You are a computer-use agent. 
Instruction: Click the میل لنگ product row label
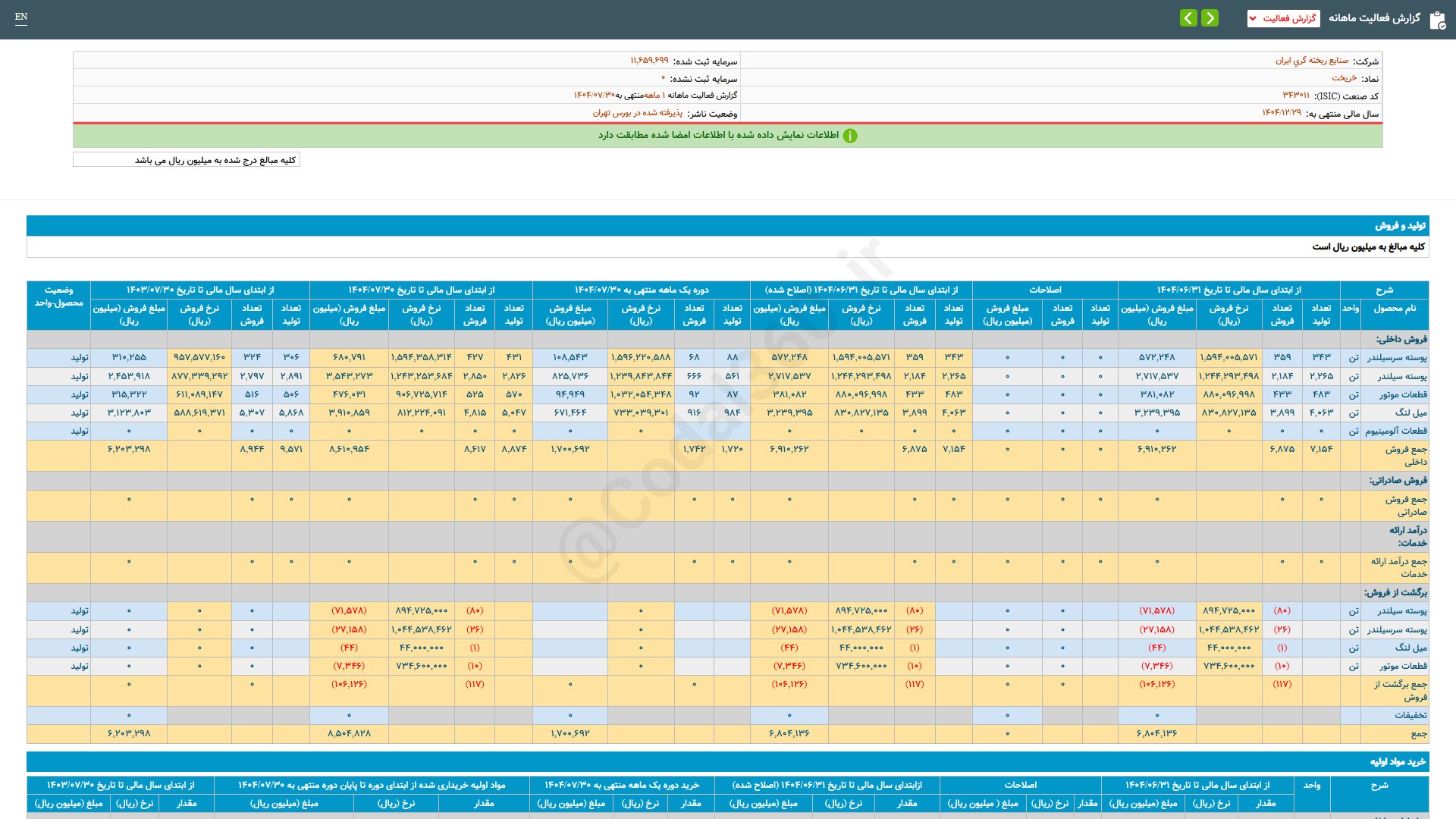pyautogui.click(x=1410, y=413)
